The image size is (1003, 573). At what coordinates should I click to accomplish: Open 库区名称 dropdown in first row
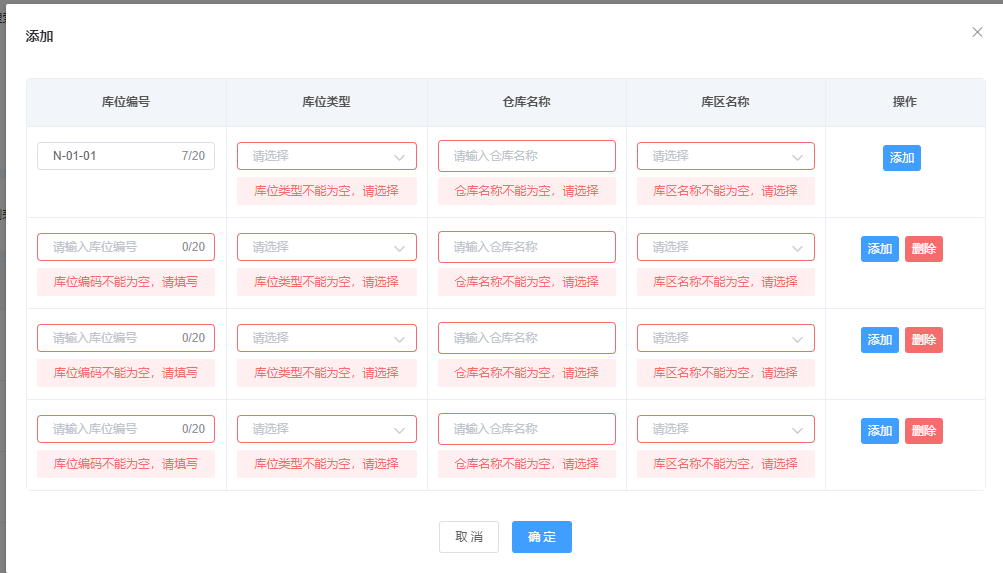(x=725, y=156)
